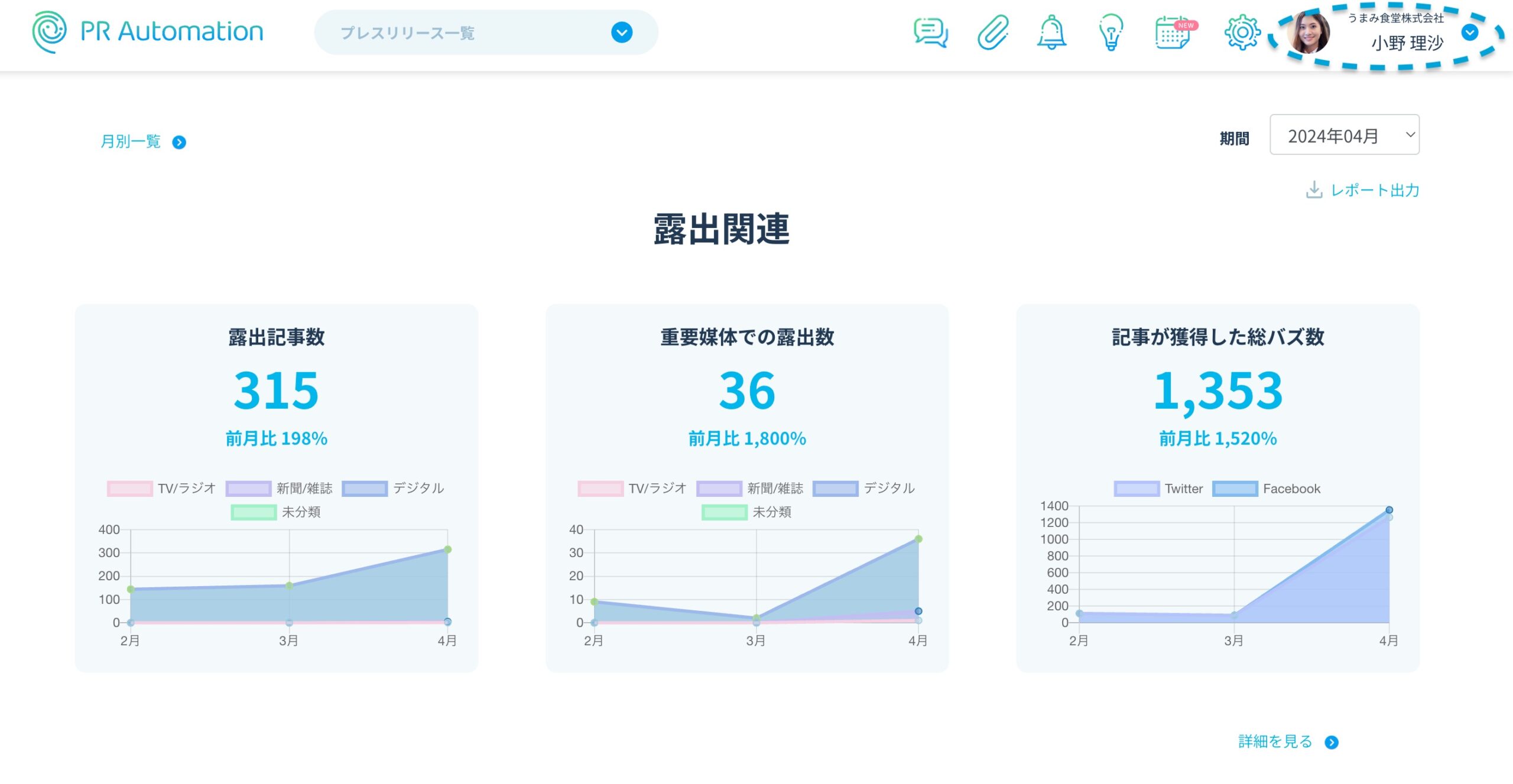Image resolution: width=1513 pixels, height=784 pixels.
Task: Click the Facebook legend color swatch
Action: click(x=1235, y=489)
